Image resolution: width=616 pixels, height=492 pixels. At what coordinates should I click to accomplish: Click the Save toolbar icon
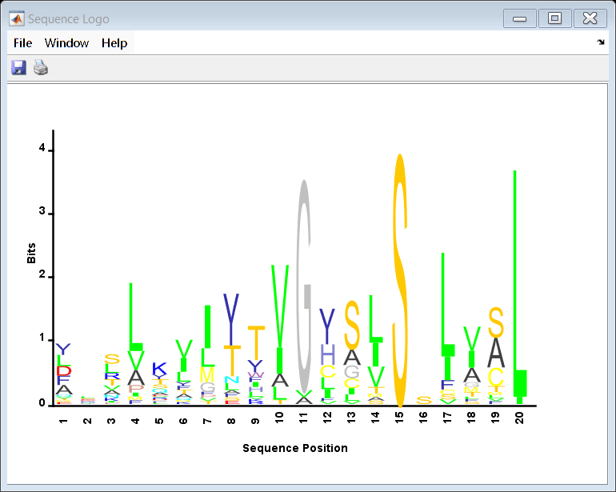tap(18, 68)
